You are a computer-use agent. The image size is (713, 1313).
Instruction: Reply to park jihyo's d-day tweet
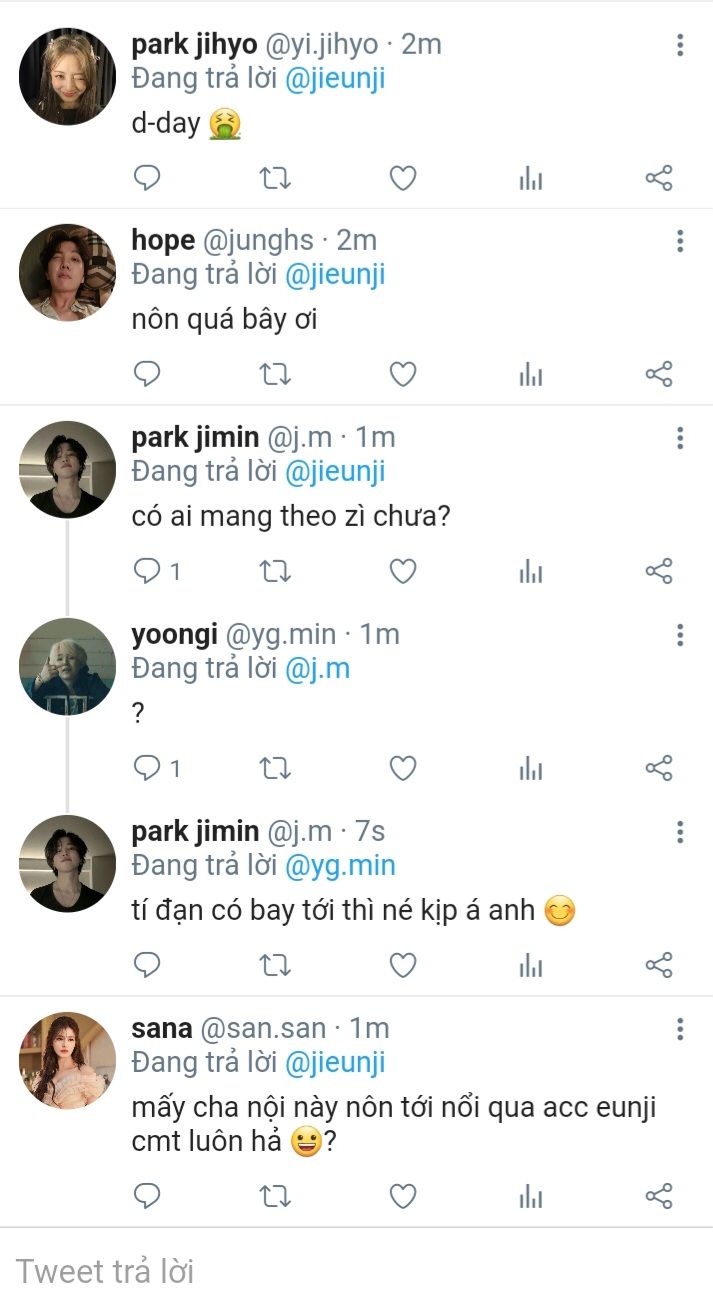[x=147, y=178]
